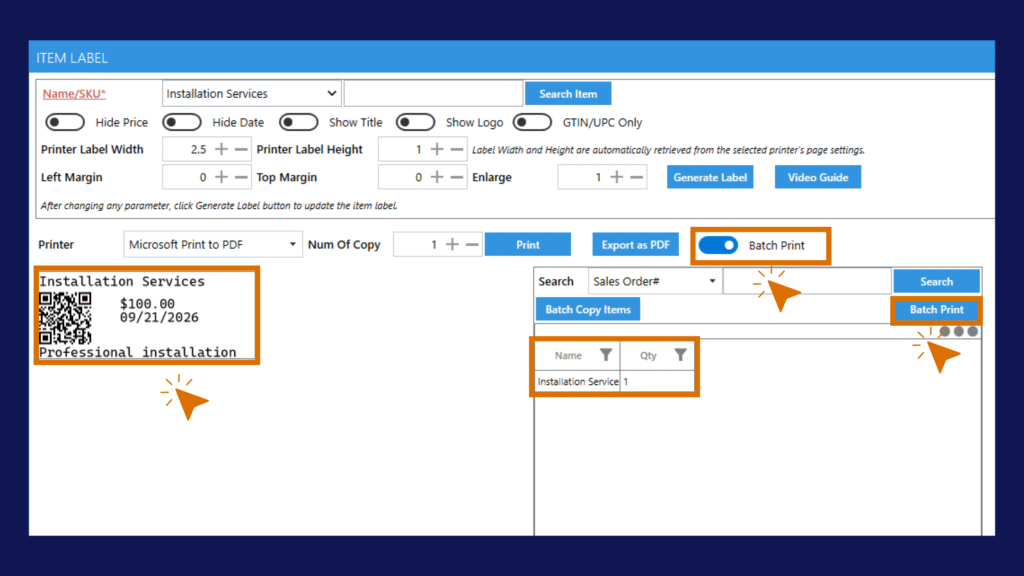The height and width of the screenshot is (576, 1024).
Task: Click the Print button beside Num Of Copy
Action: click(528, 245)
